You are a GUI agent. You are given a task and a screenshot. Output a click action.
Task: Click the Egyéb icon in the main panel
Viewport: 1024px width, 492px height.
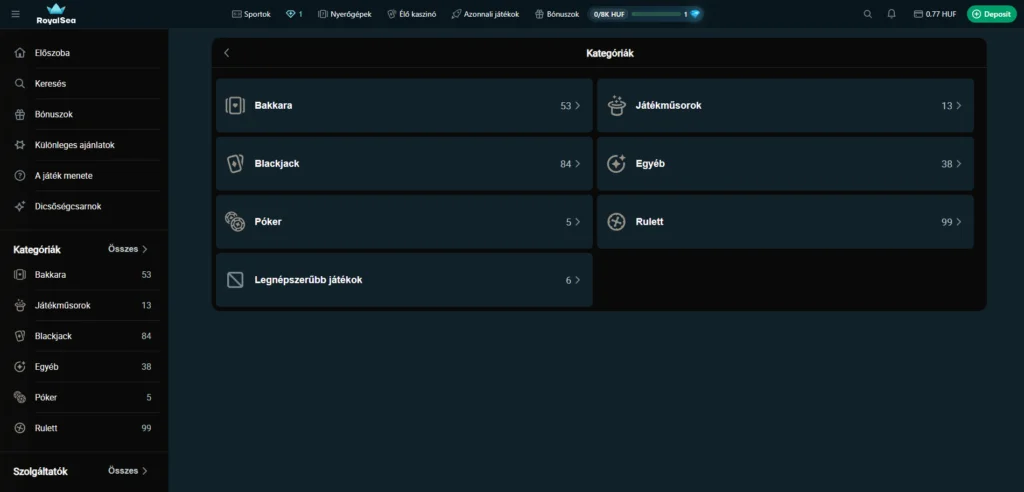point(616,164)
